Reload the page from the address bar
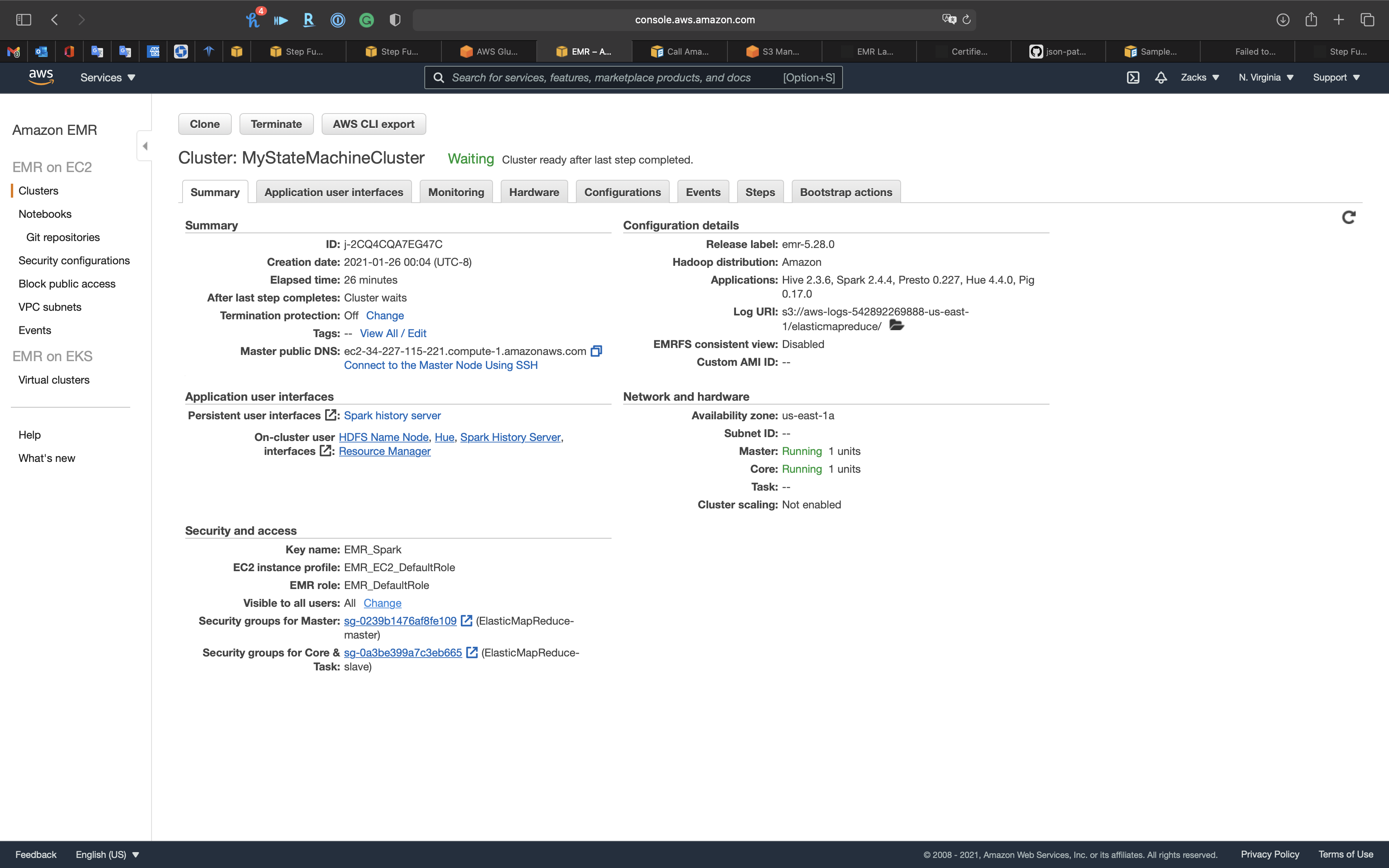The image size is (1389, 868). (x=967, y=19)
